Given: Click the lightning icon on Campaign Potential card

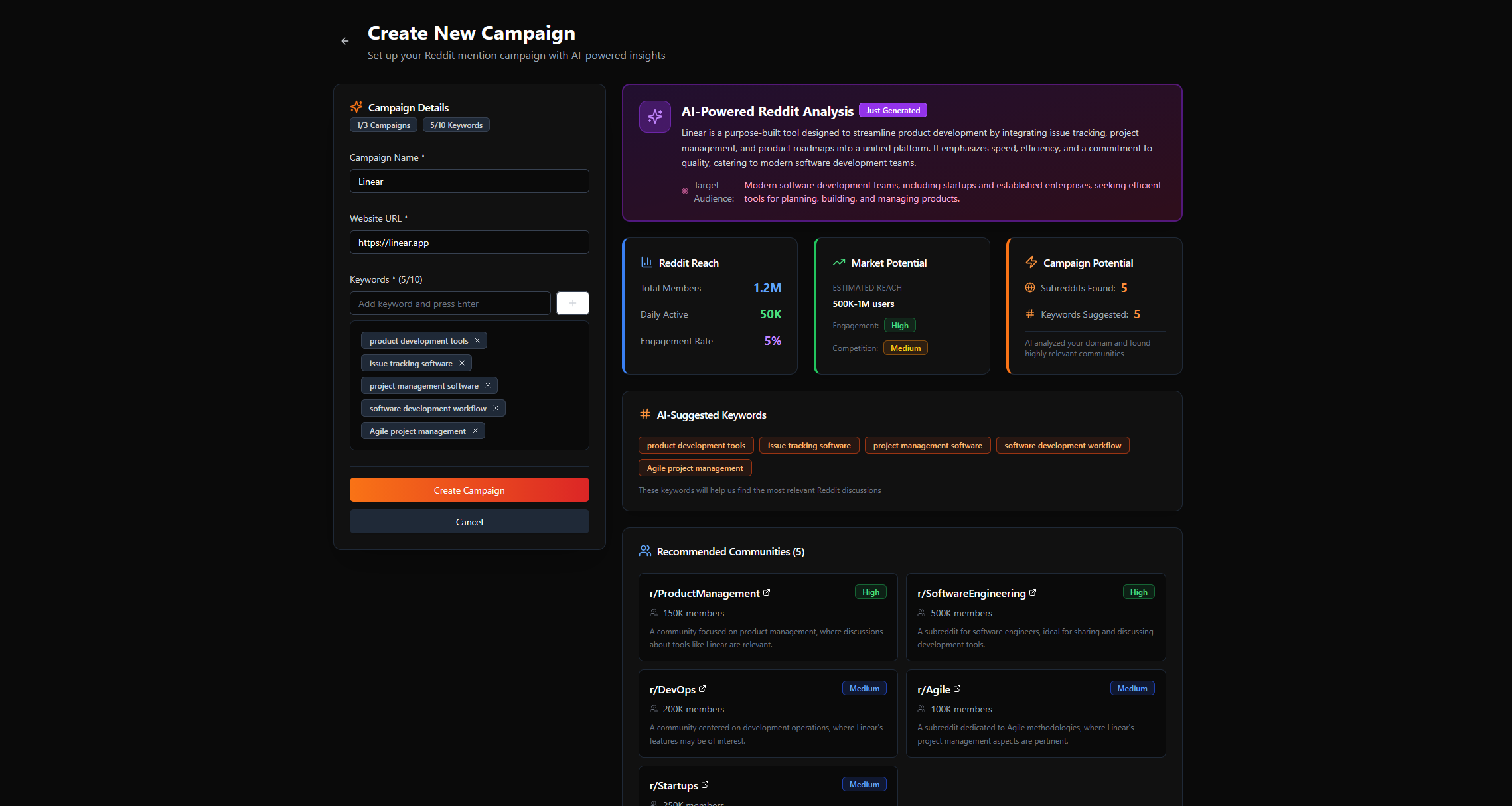Looking at the screenshot, I should point(1031,262).
